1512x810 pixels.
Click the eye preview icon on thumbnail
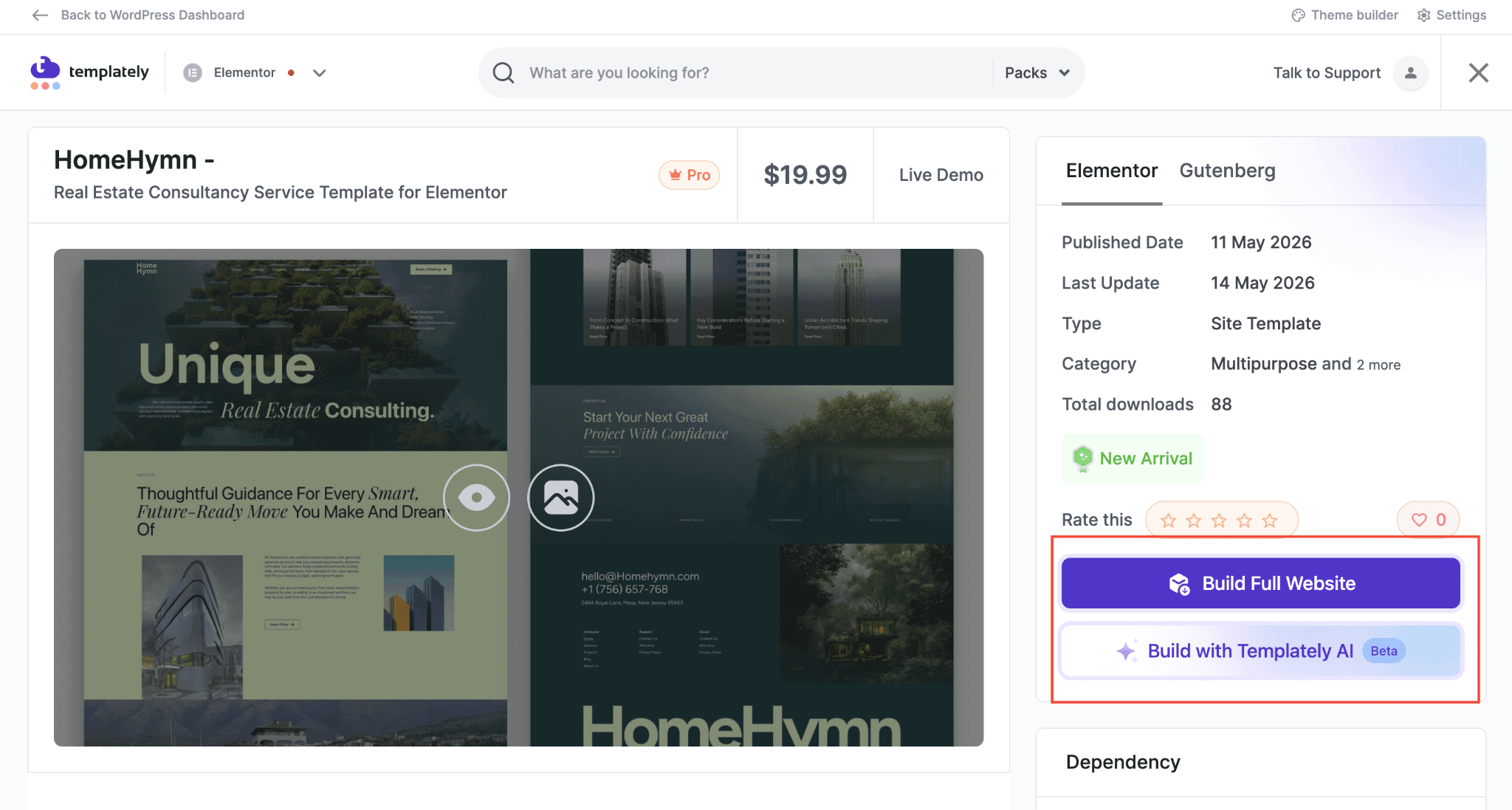click(476, 497)
